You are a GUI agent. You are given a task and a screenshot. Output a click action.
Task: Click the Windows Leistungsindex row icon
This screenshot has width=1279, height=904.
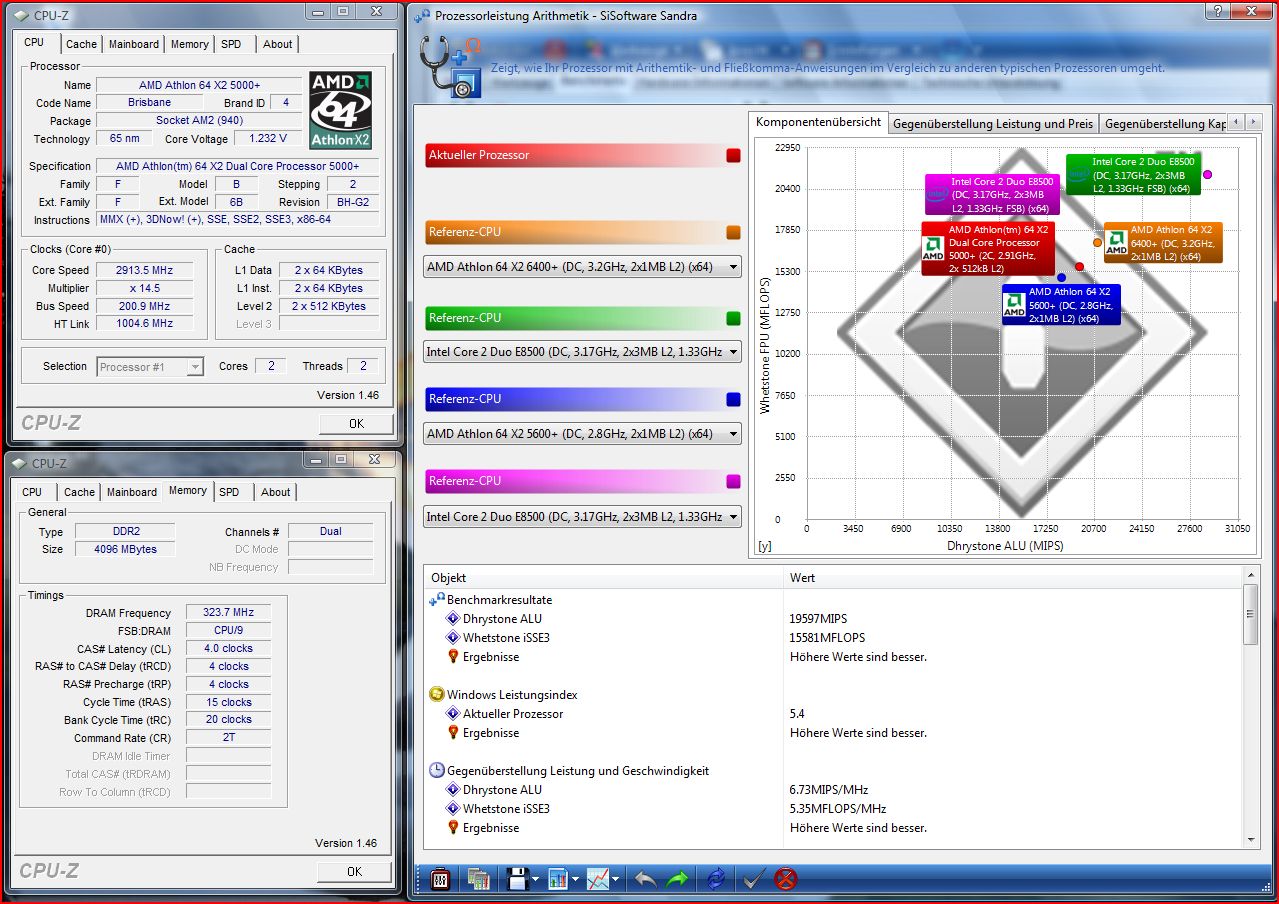click(437, 695)
